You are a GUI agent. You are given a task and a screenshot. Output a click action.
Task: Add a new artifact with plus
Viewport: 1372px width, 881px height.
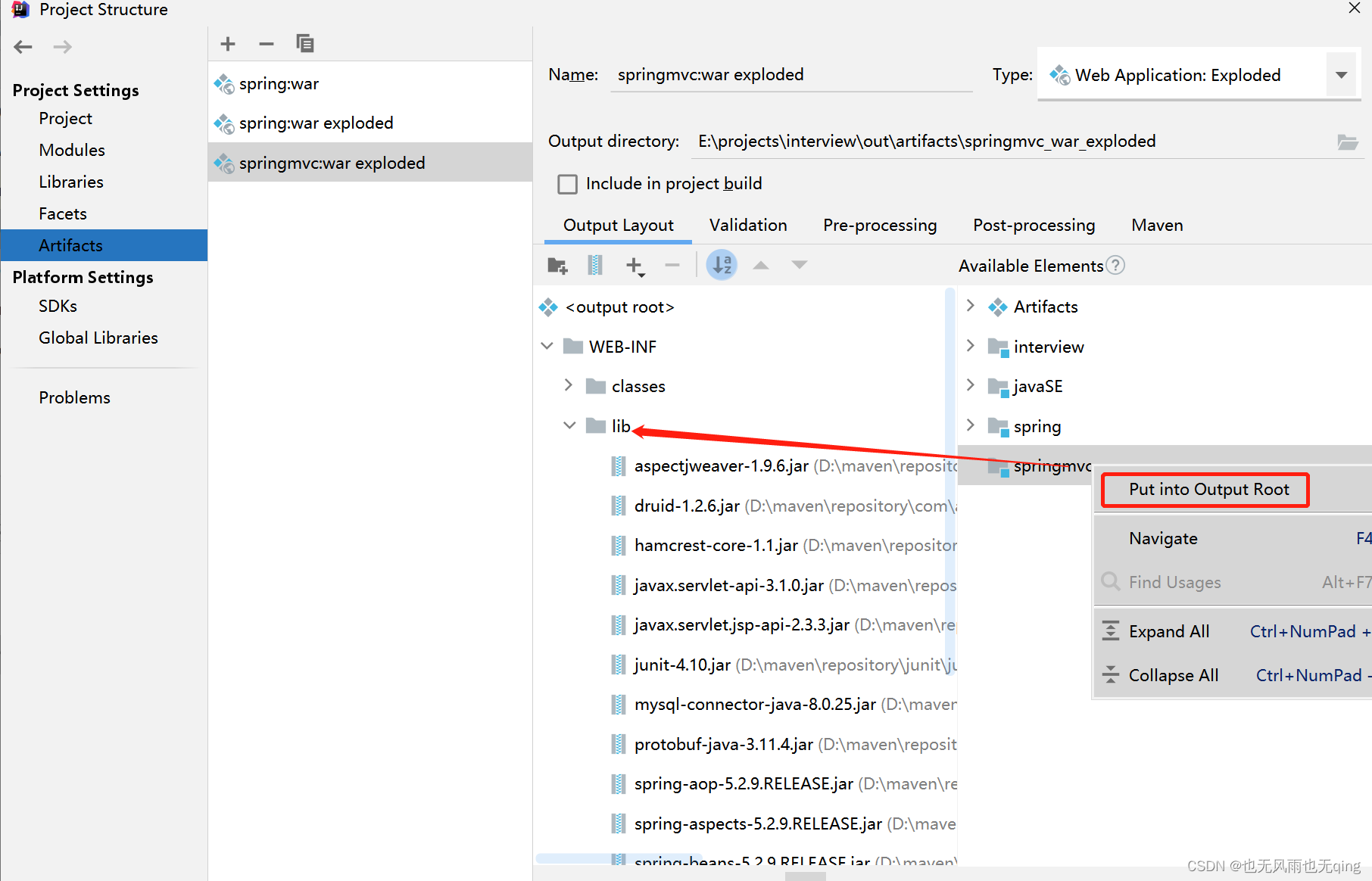pos(228,44)
